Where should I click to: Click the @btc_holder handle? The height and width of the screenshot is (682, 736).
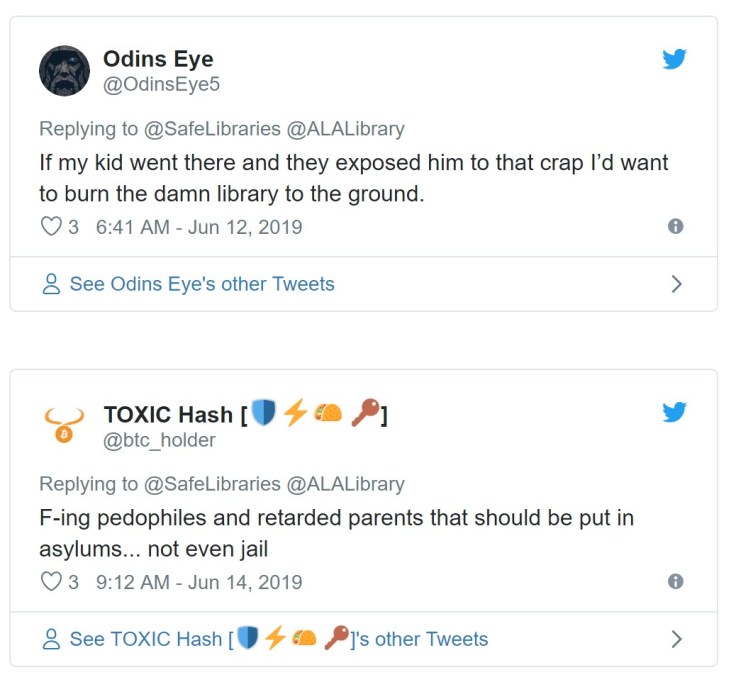[160, 439]
